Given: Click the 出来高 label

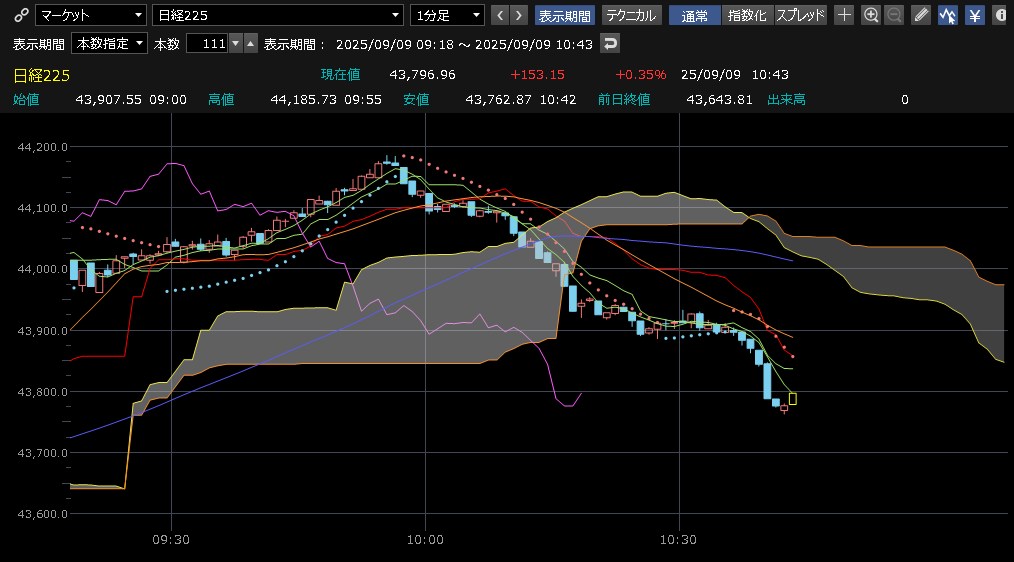Looking at the screenshot, I should pyautogui.click(x=786, y=100).
